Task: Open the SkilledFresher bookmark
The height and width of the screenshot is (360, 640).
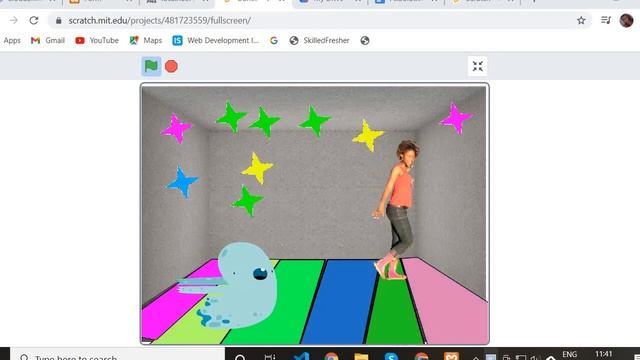Action: [320, 40]
